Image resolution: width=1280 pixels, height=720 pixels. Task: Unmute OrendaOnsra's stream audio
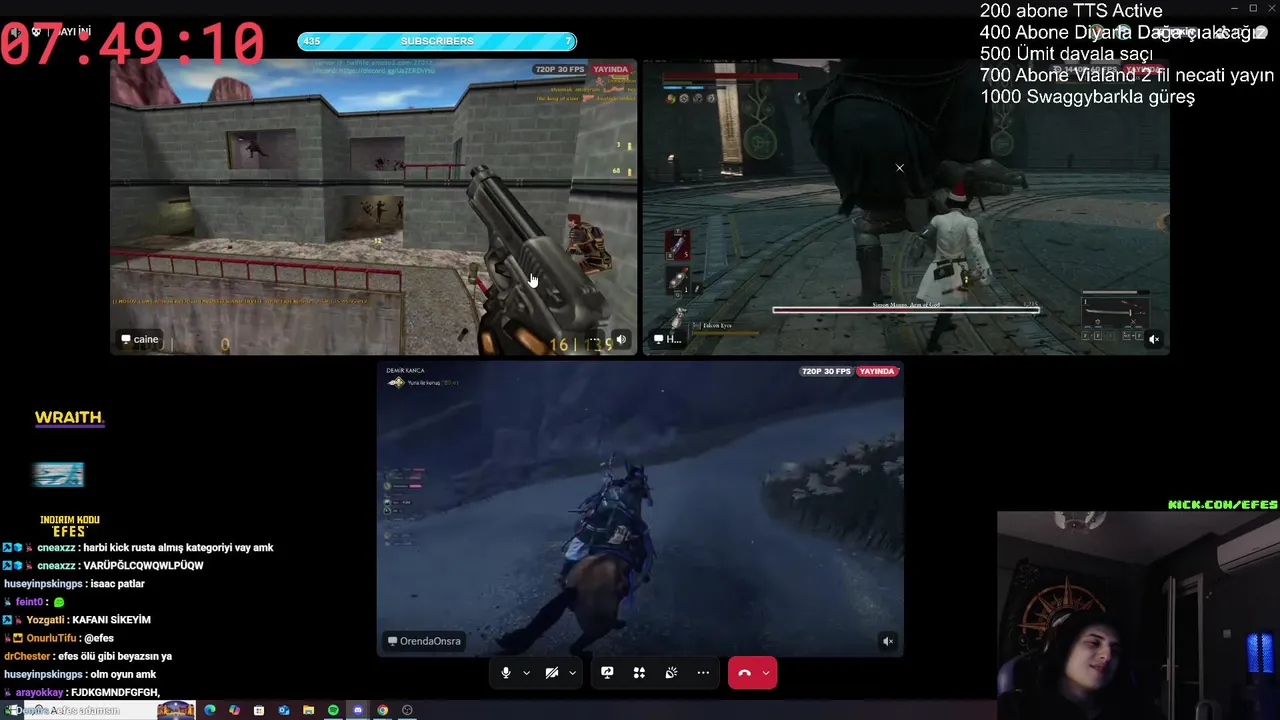pyautogui.click(x=888, y=641)
